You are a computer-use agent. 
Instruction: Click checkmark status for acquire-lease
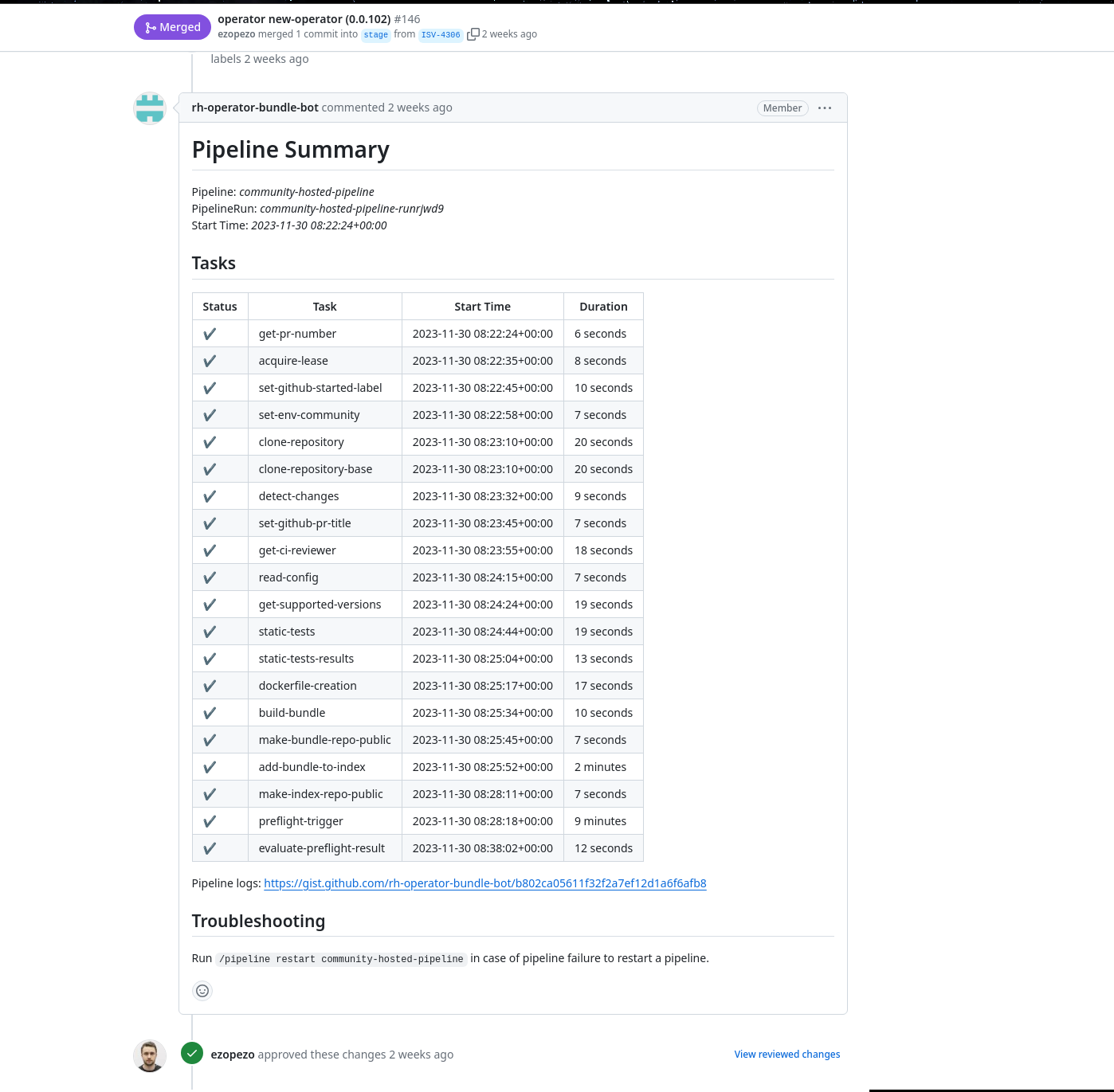210,361
